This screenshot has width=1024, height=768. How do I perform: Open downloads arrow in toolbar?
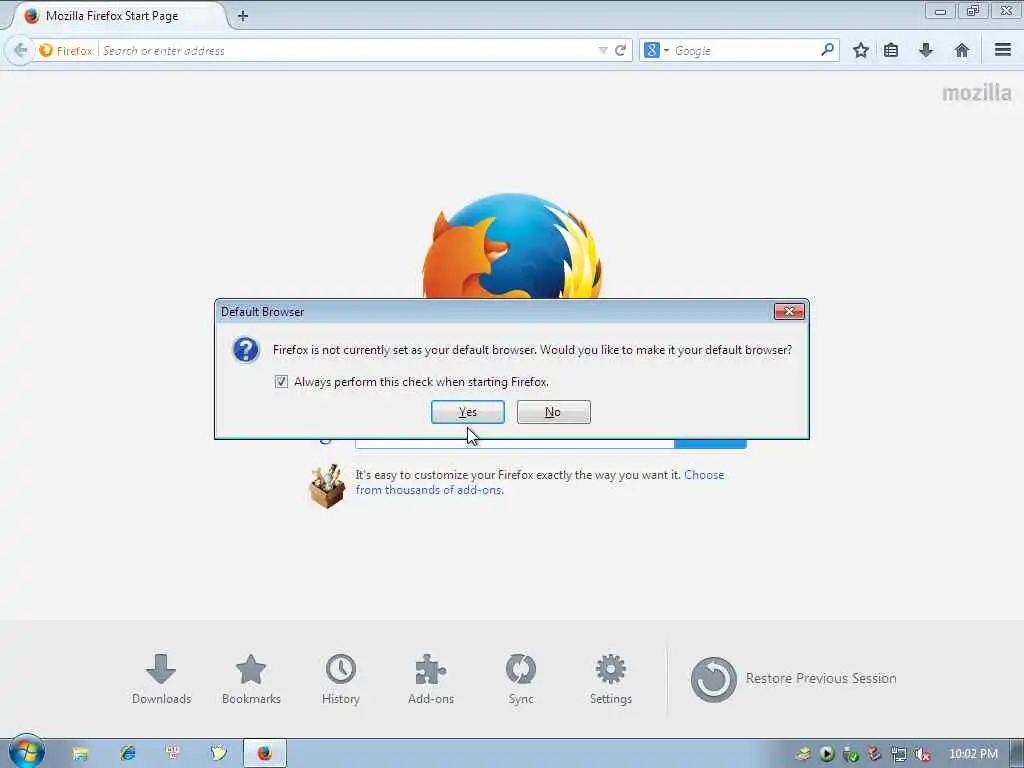925,50
